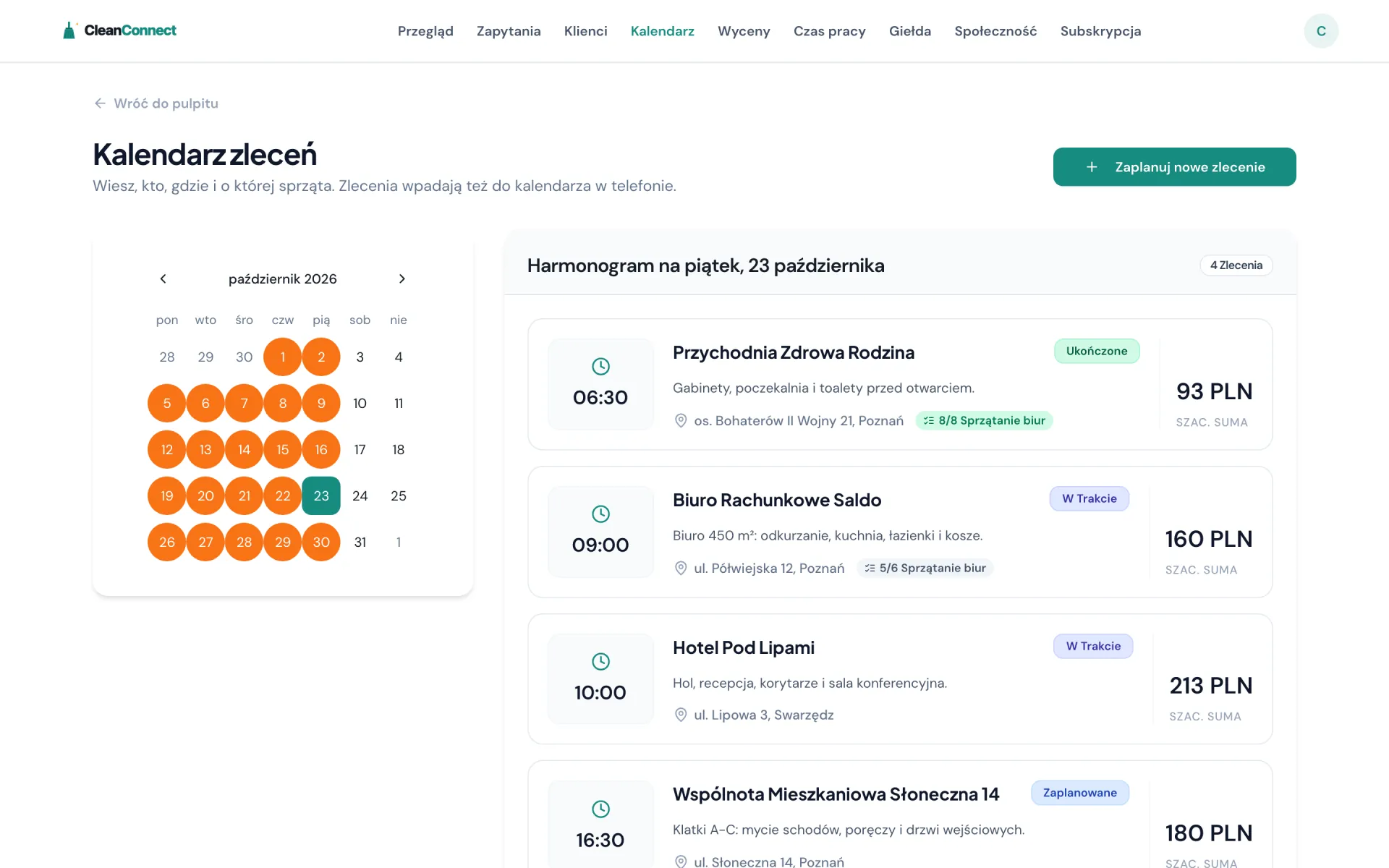Open the user avatar C menu
This screenshot has height=868, width=1389.
point(1321,31)
